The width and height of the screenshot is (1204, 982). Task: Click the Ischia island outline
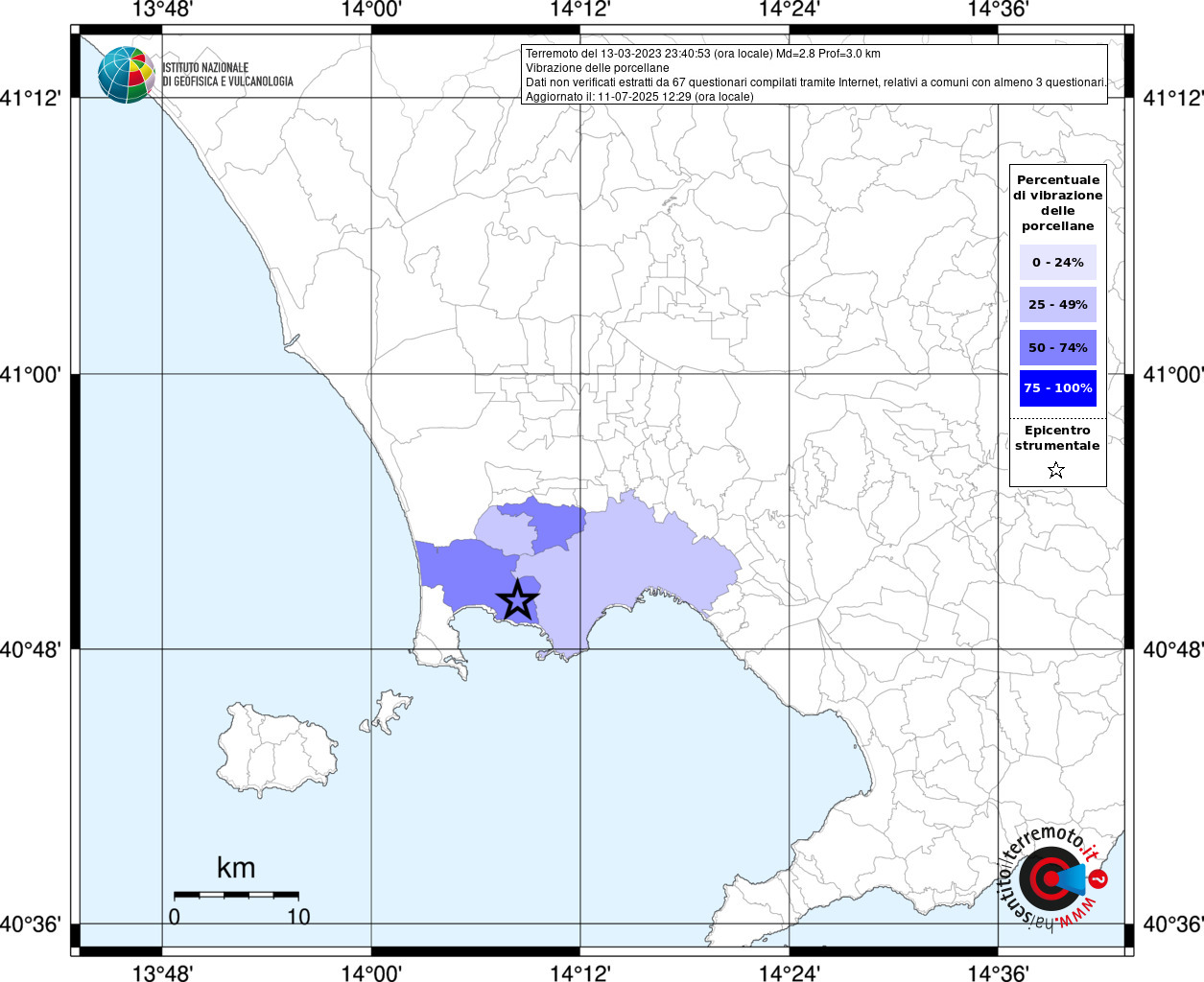point(277,748)
